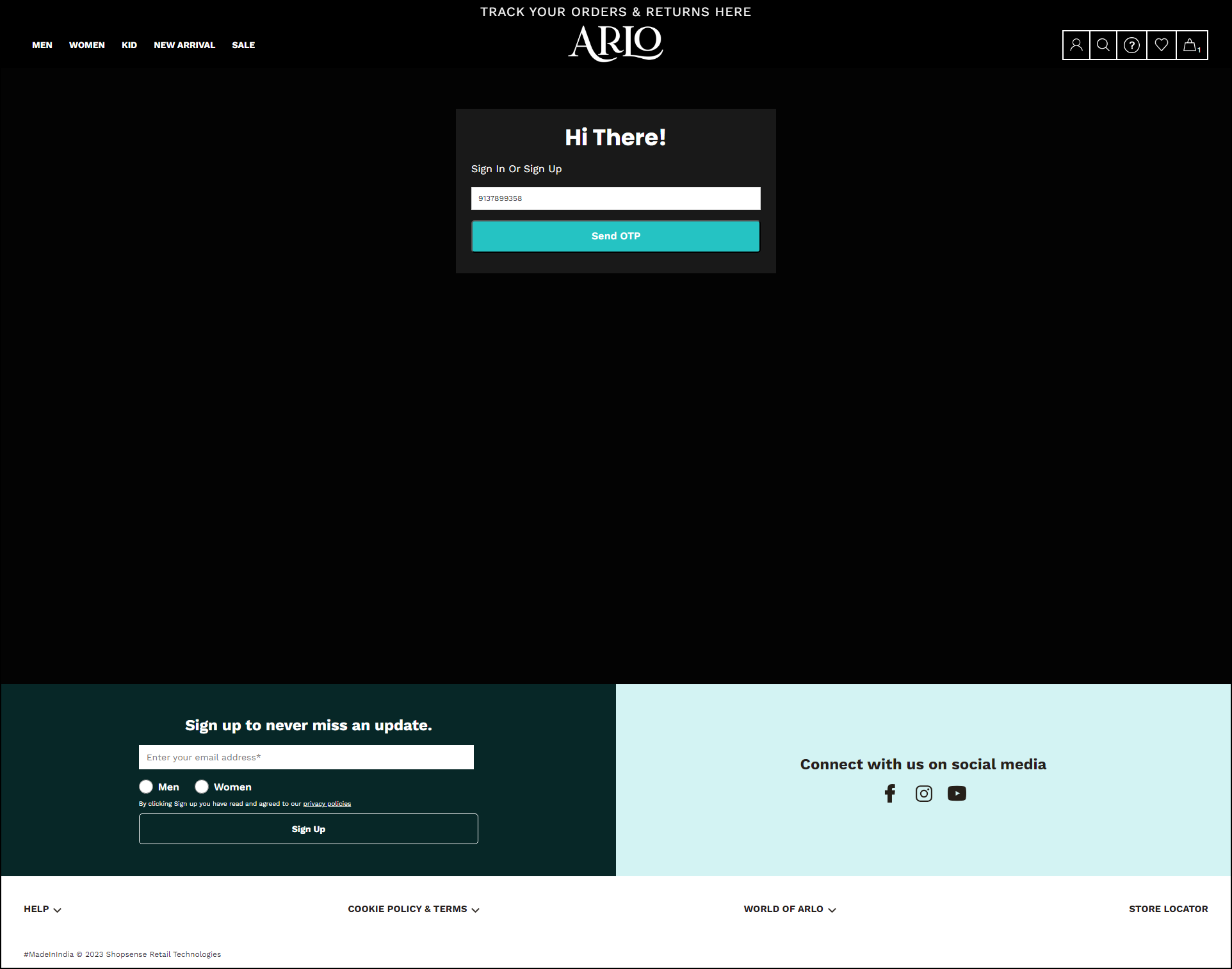This screenshot has height=969, width=1232.
Task: Open the YouTube icon
Action: coord(957,794)
